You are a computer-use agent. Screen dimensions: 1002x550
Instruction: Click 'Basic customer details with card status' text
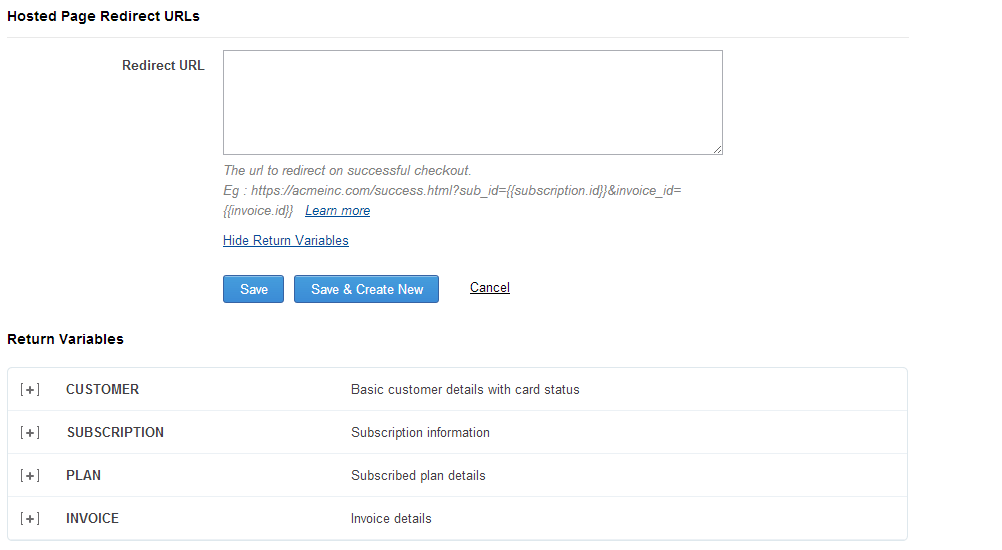point(465,390)
